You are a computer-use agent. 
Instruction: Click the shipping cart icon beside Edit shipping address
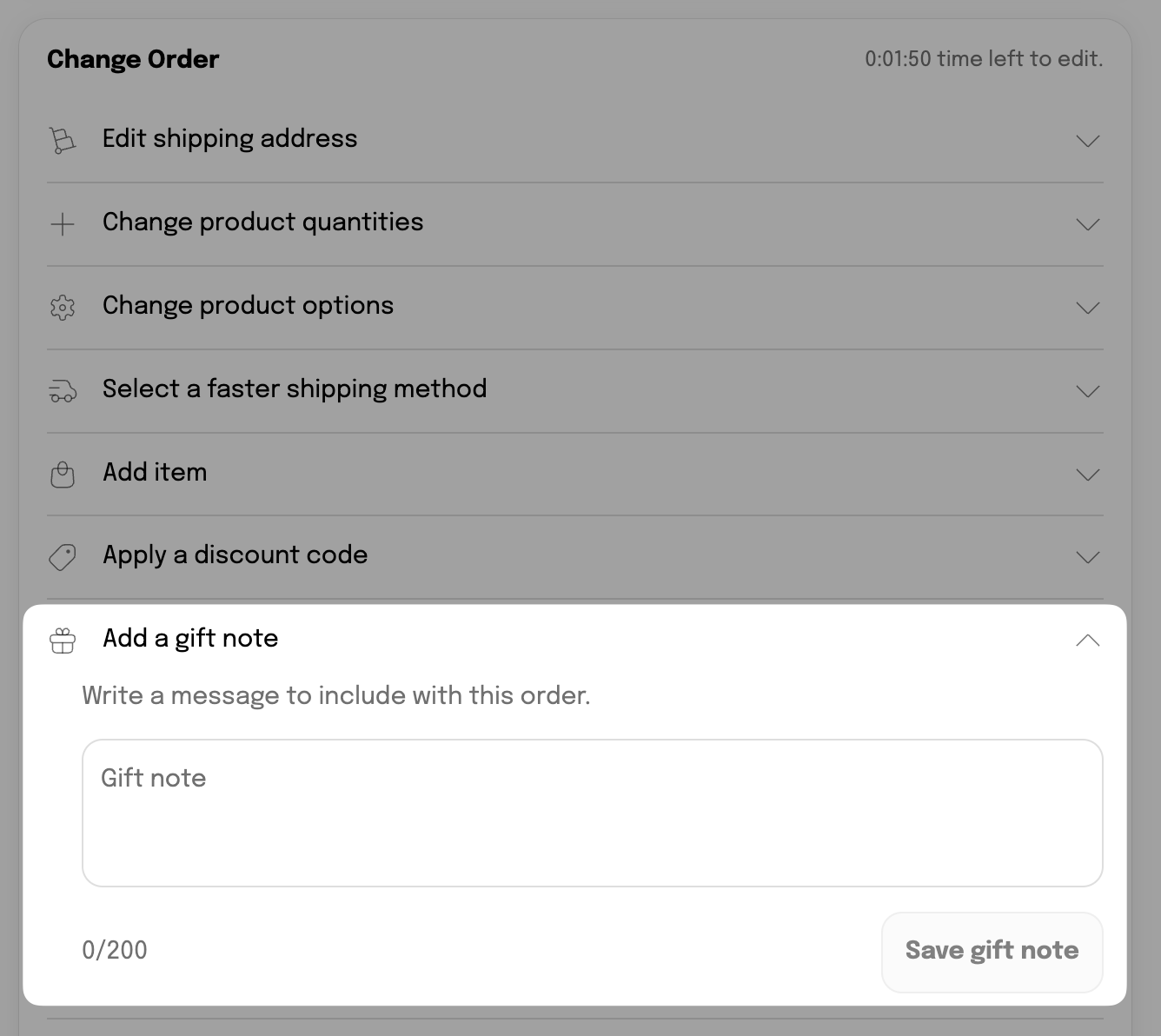coord(63,140)
